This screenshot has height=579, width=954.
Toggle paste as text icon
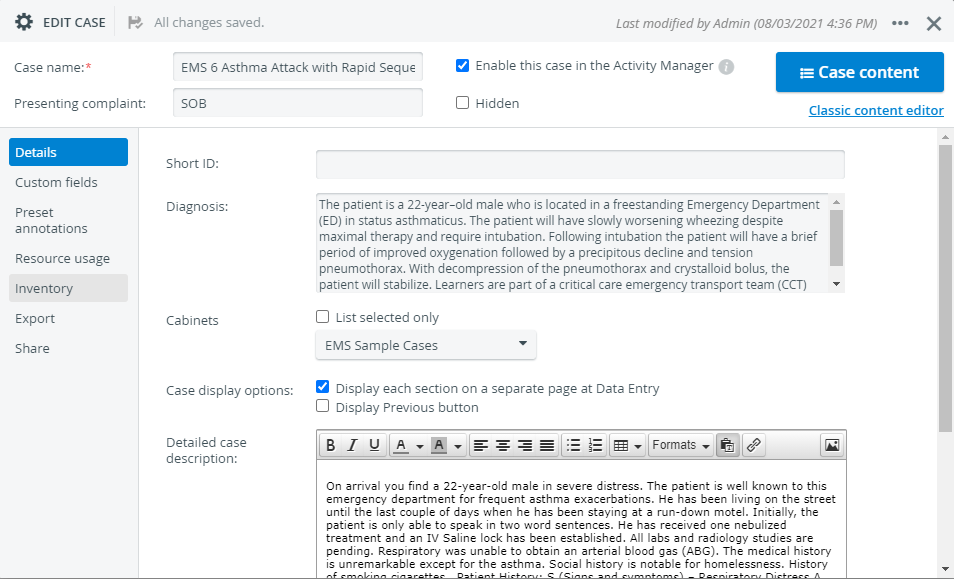727,445
